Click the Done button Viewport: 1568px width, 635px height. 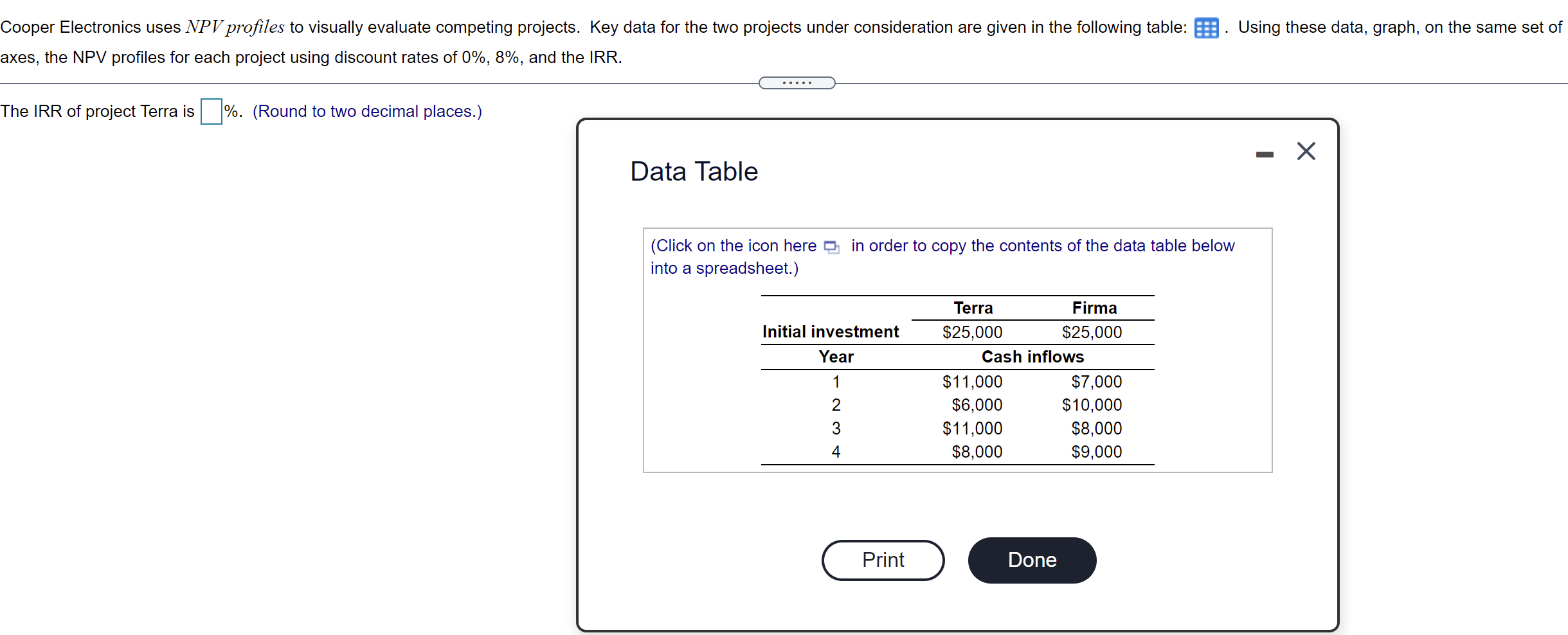coord(1031,559)
